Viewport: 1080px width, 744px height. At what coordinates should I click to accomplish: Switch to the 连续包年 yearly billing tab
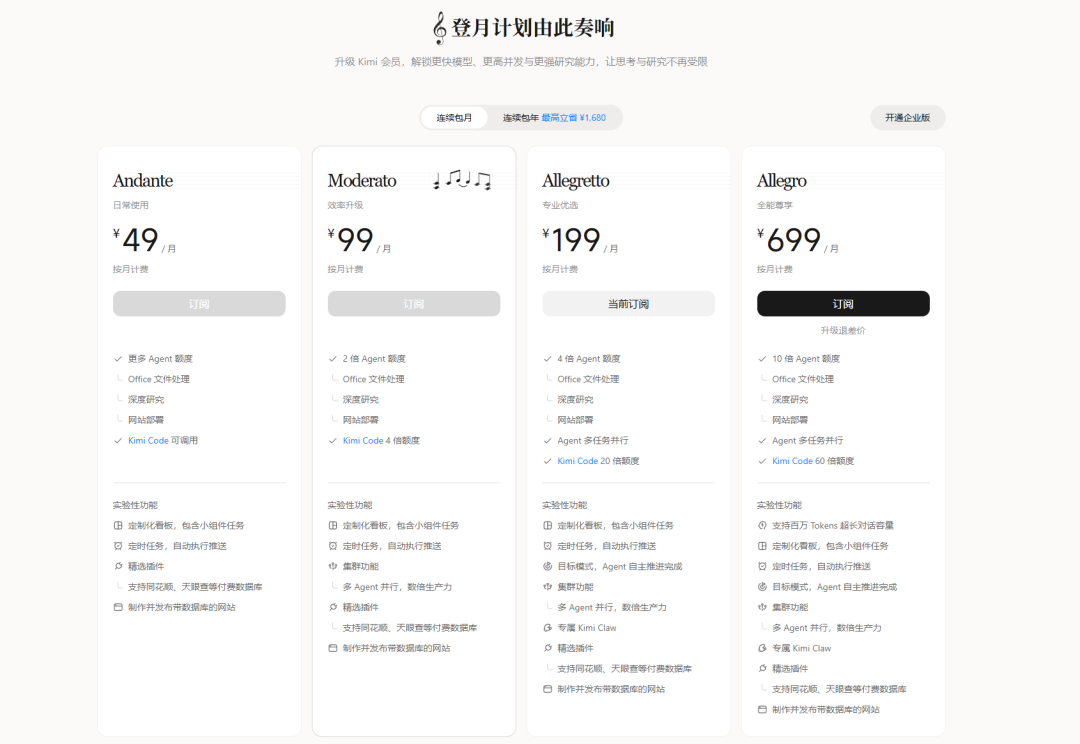click(x=554, y=118)
